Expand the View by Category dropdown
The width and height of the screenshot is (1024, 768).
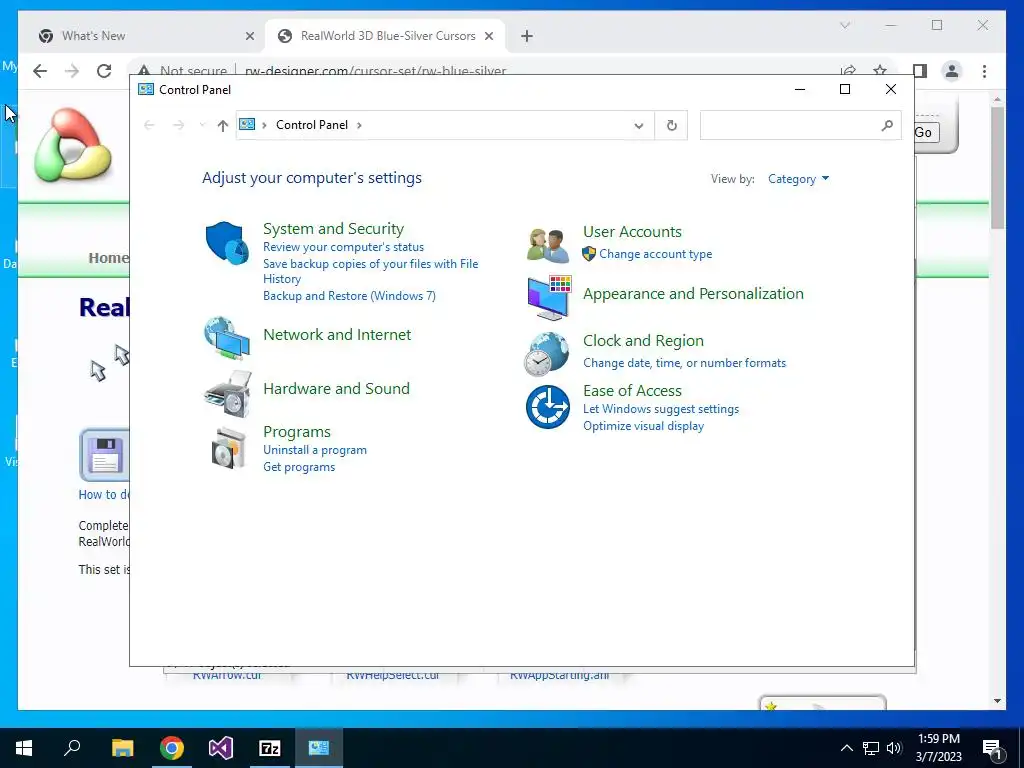tap(798, 179)
